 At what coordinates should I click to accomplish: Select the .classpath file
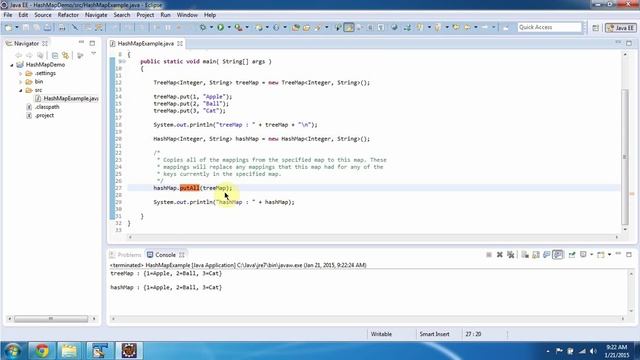[43, 107]
